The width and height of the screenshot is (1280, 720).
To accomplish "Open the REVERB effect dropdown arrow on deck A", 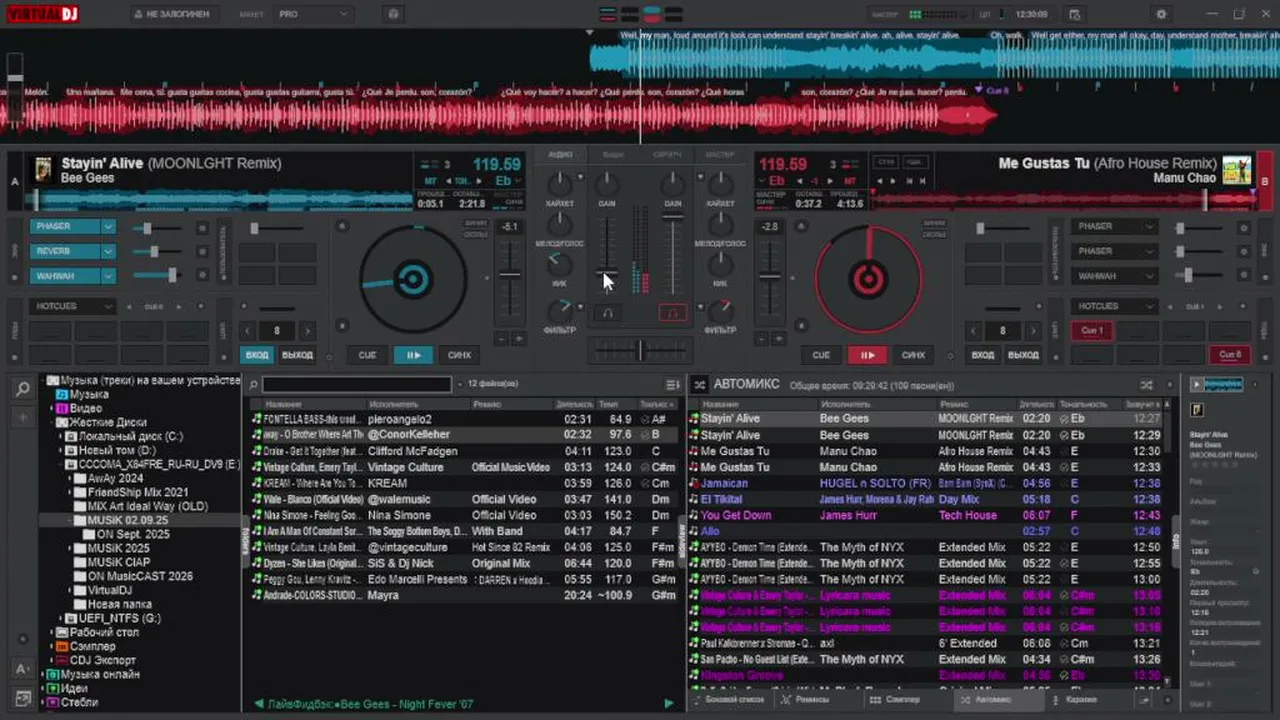I will click(108, 251).
